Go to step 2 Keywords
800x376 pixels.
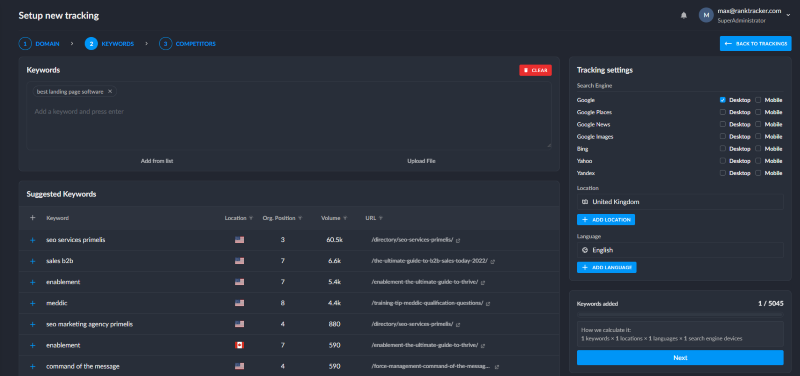pos(109,44)
